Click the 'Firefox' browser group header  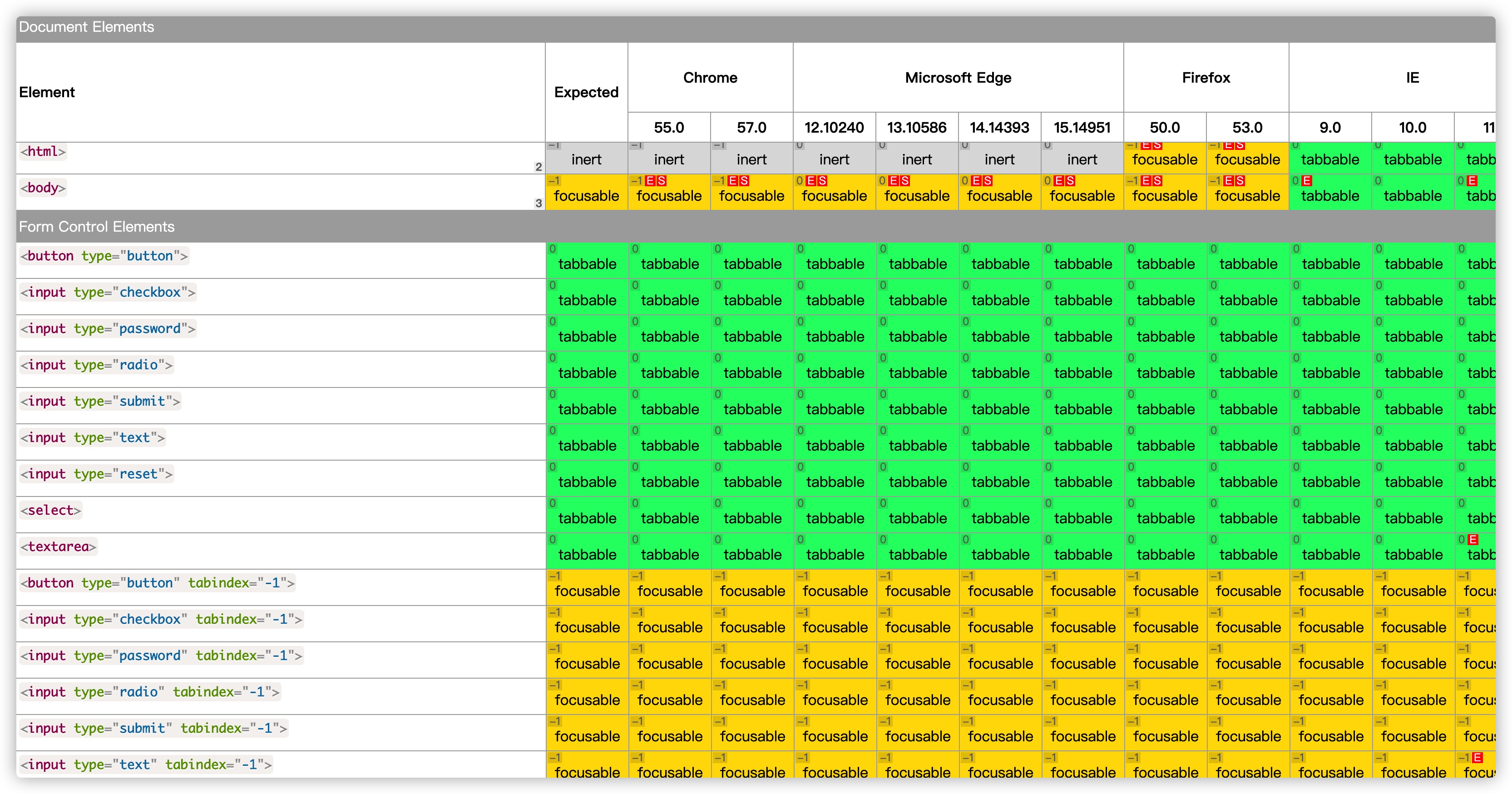click(1206, 78)
